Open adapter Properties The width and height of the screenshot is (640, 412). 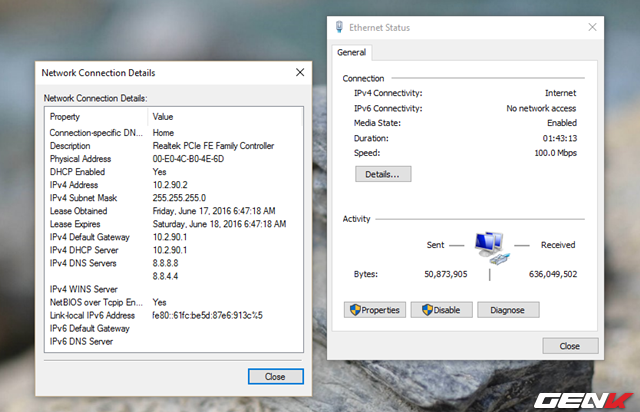click(373, 310)
